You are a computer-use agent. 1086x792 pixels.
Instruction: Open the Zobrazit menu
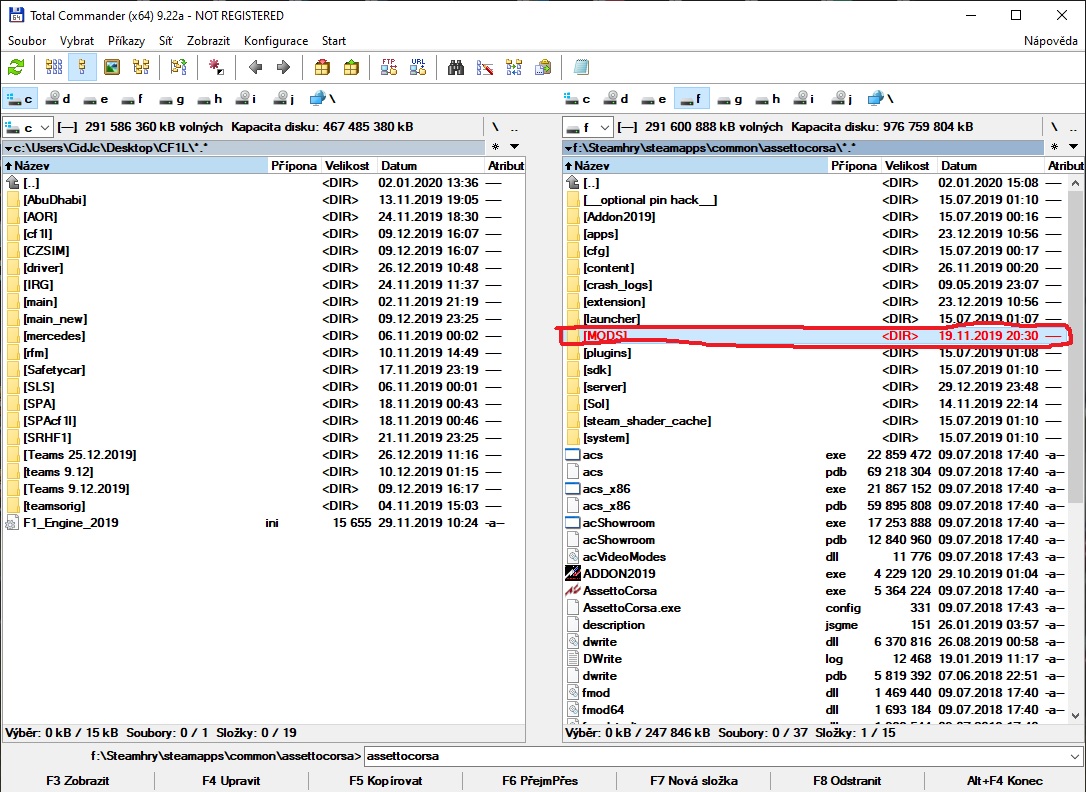pos(208,41)
